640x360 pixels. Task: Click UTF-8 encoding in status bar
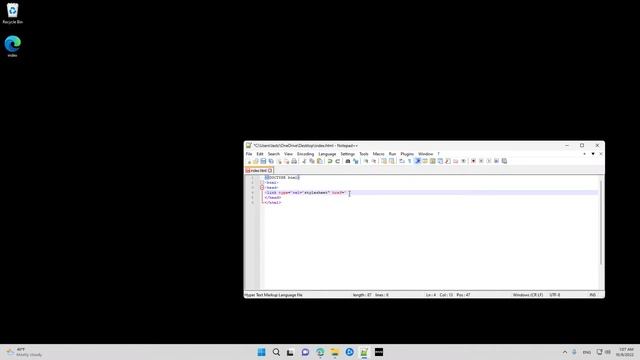coord(555,295)
